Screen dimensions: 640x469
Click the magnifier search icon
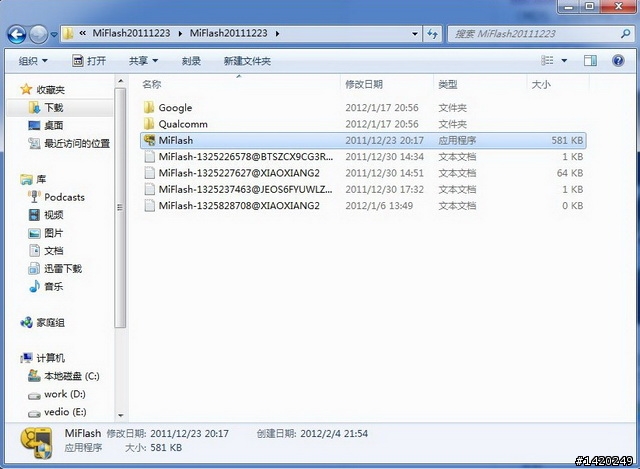click(625, 34)
